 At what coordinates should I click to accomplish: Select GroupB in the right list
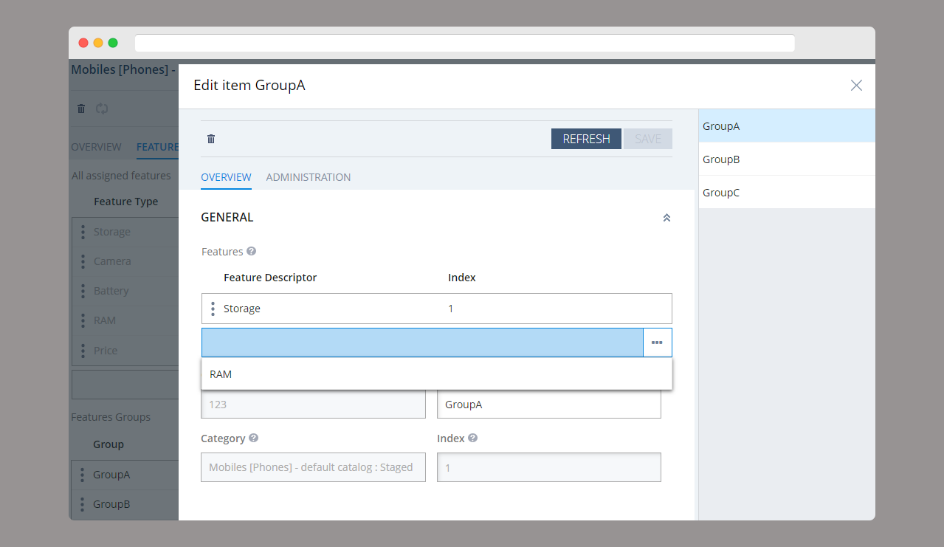click(x=786, y=159)
